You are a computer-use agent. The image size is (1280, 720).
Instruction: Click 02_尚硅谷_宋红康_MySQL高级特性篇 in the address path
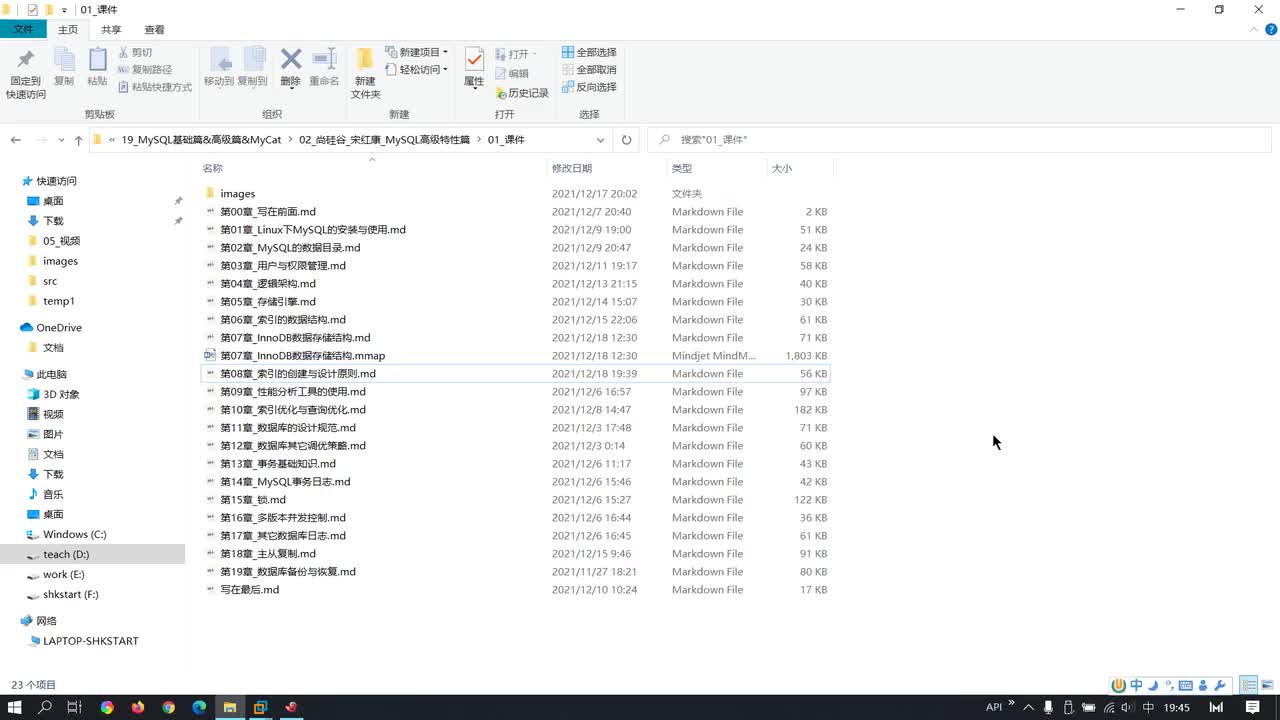[384, 140]
